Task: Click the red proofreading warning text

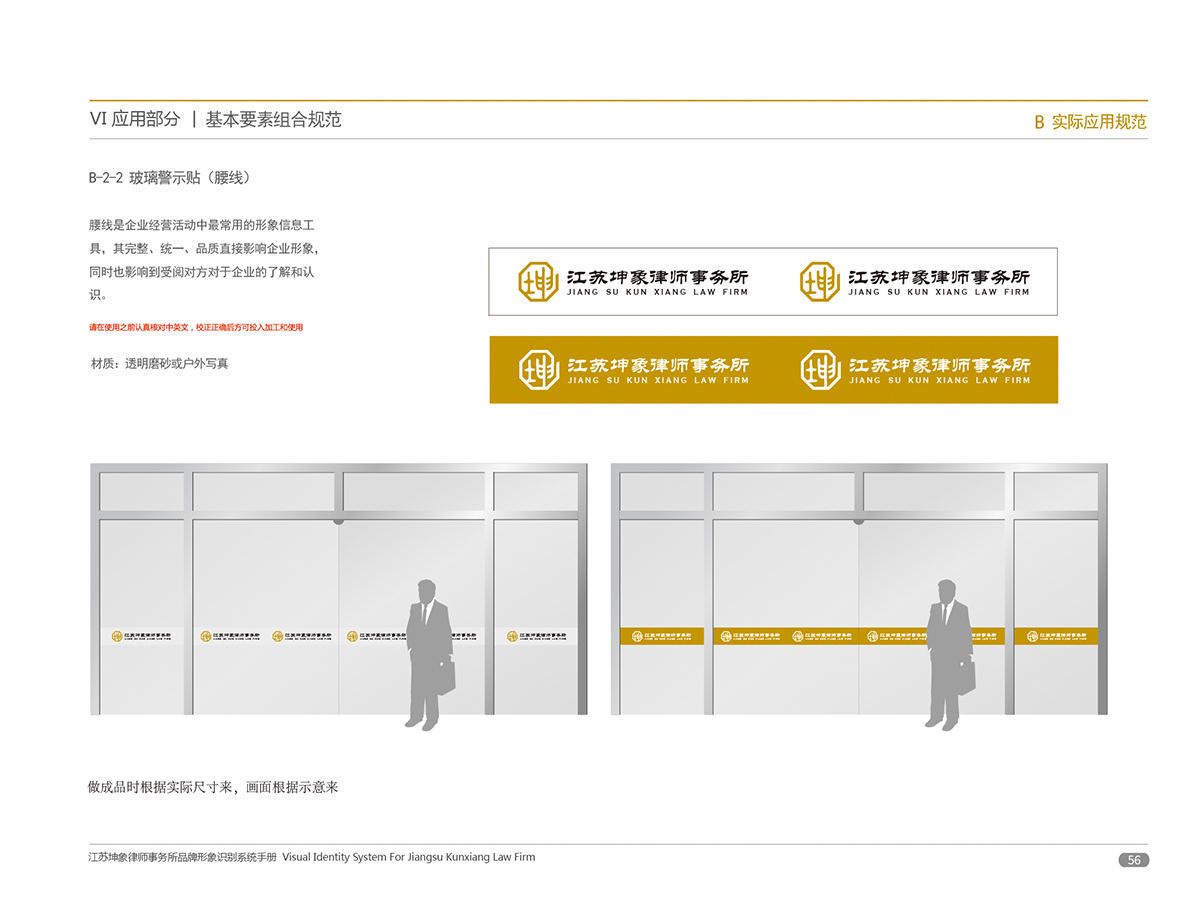Action: pyautogui.click(x=195, y=327)
